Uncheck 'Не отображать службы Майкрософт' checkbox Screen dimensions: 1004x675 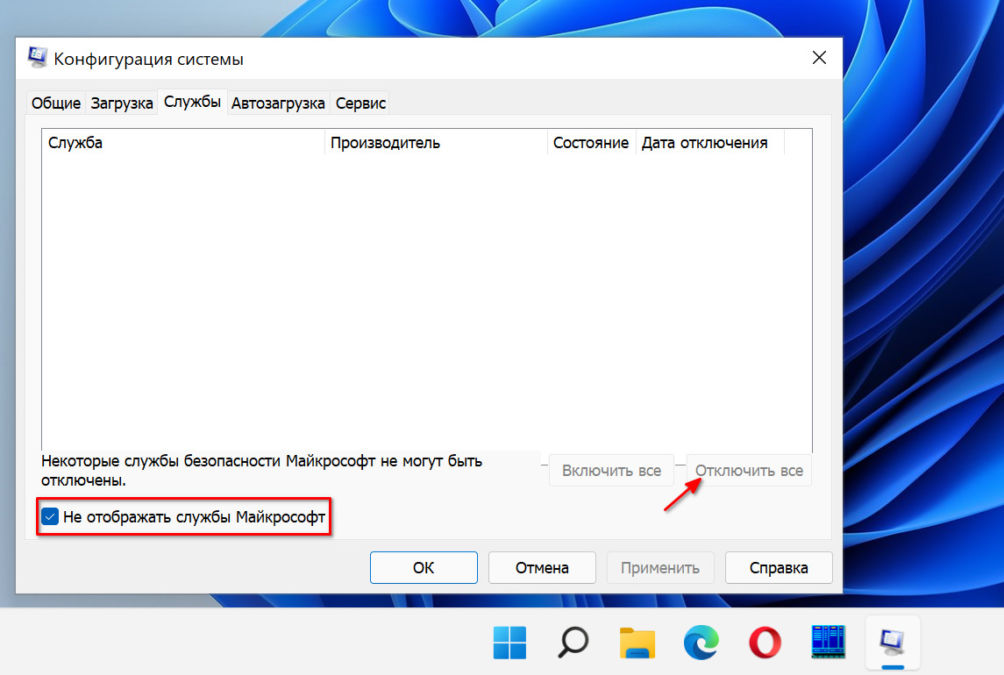coord(50,516)
